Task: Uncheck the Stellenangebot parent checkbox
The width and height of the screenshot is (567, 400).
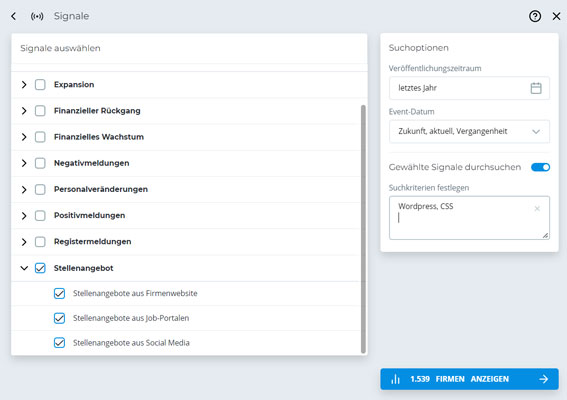Action: (x=40, y=268)
